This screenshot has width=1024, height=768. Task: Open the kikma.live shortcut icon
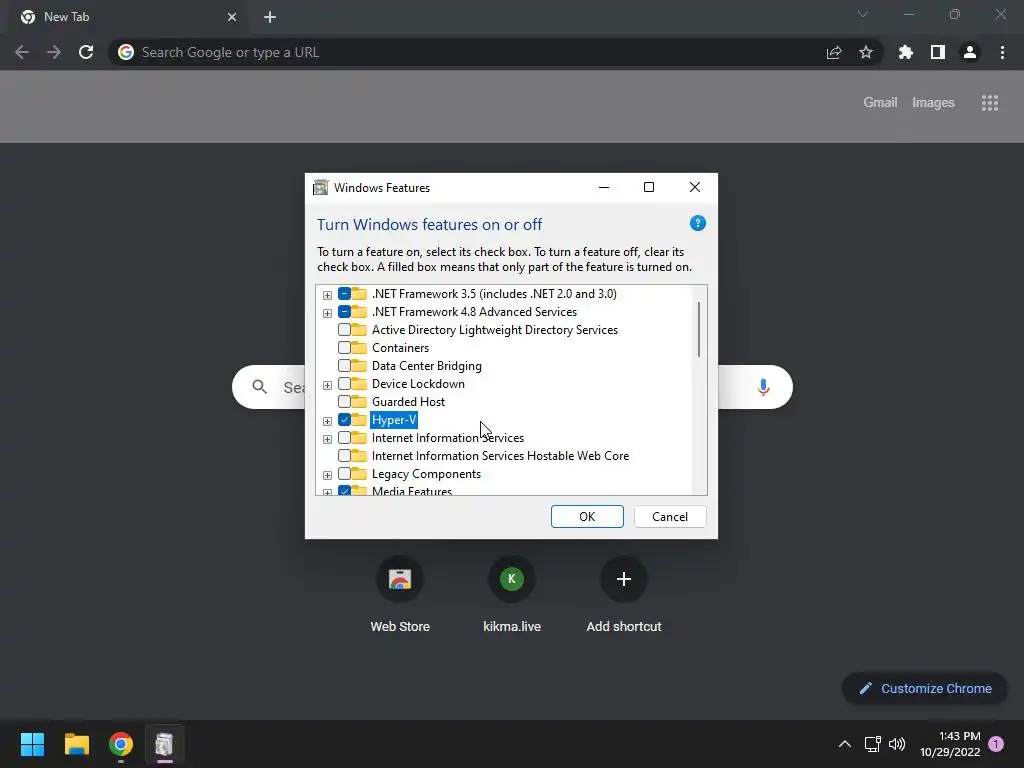pyautogui.click(x=512, y=579)
